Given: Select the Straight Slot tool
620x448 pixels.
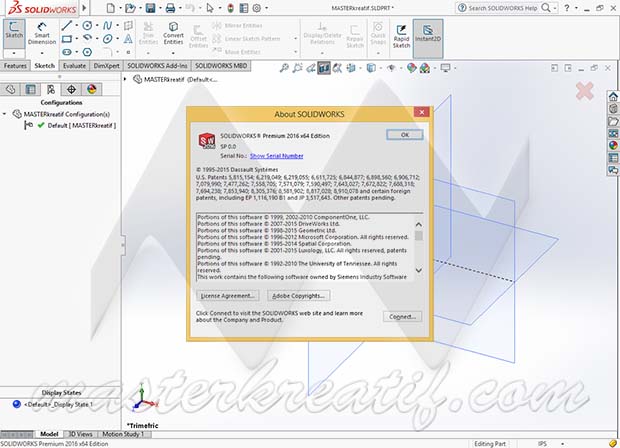Looking at the screenshot, I should [x=66, y=52].
